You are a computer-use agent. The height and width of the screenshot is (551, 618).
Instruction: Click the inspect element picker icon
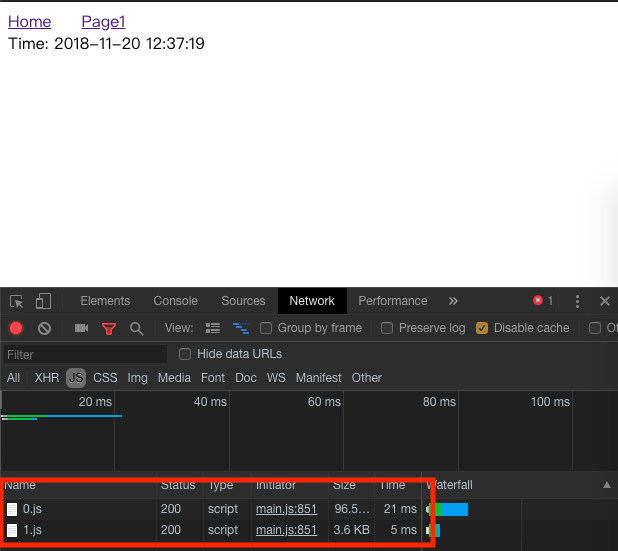click(x=17, y=302)
